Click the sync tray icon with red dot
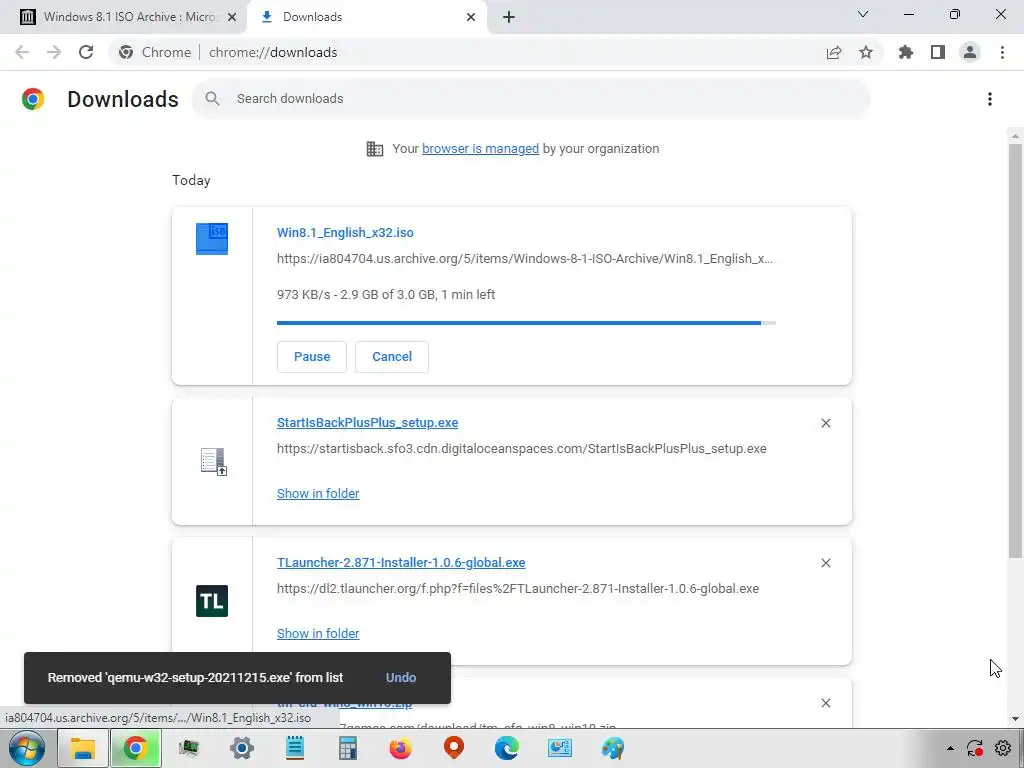1024x768 pixels. click(x=975, y=748)
